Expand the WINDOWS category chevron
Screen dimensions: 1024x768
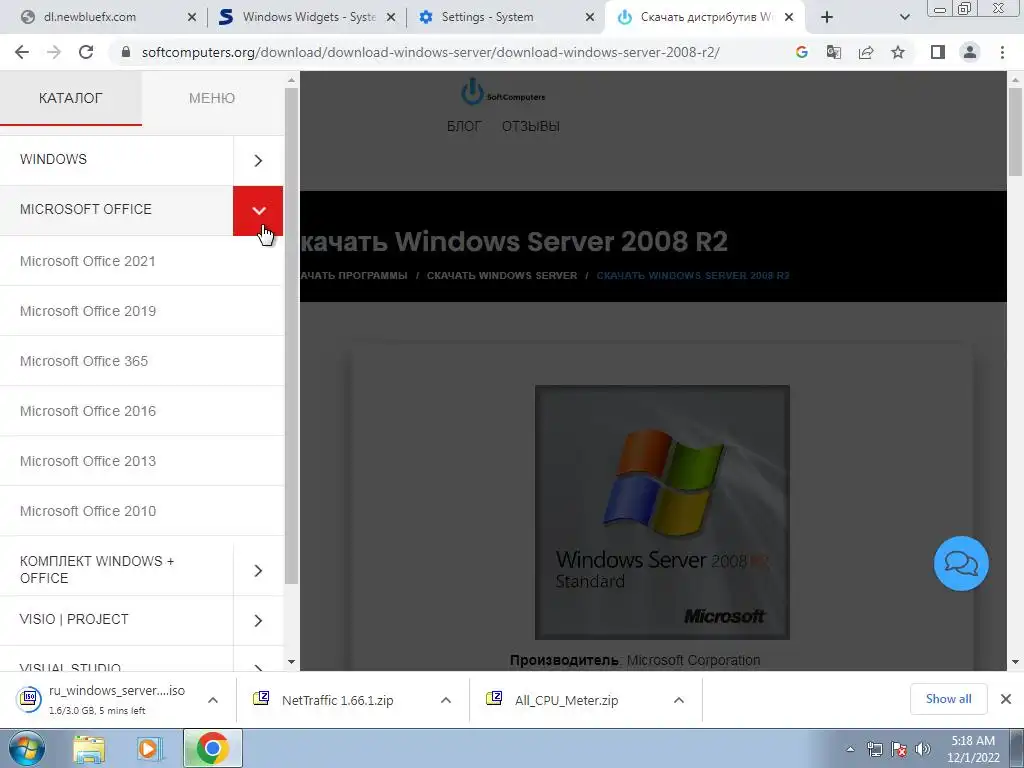[258, 161]
